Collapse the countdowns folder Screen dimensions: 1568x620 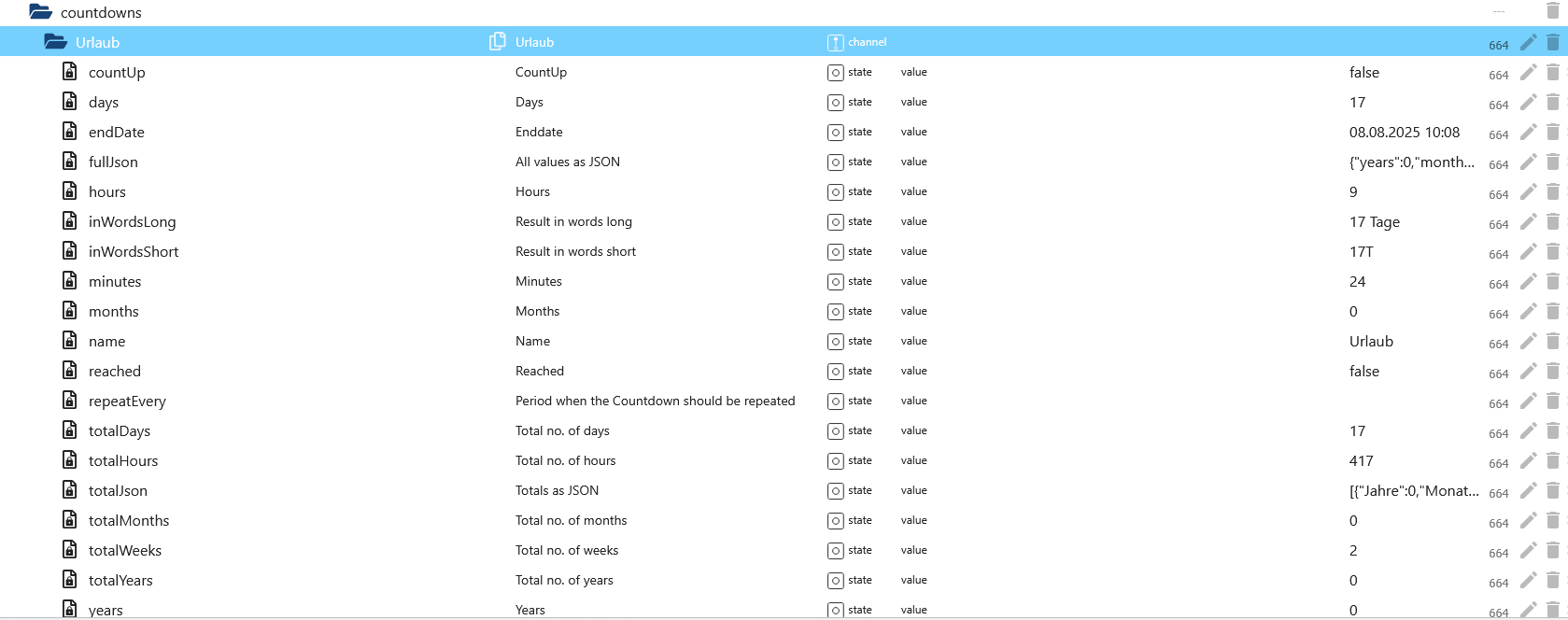[x=40, y=12]
